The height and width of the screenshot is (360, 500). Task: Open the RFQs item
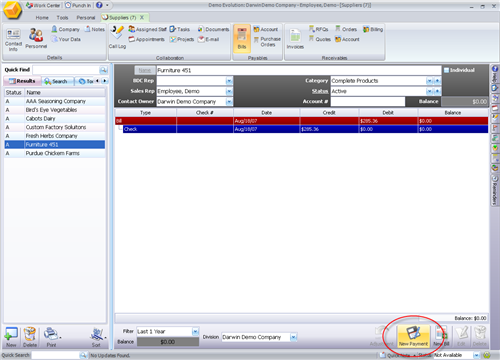318,29
